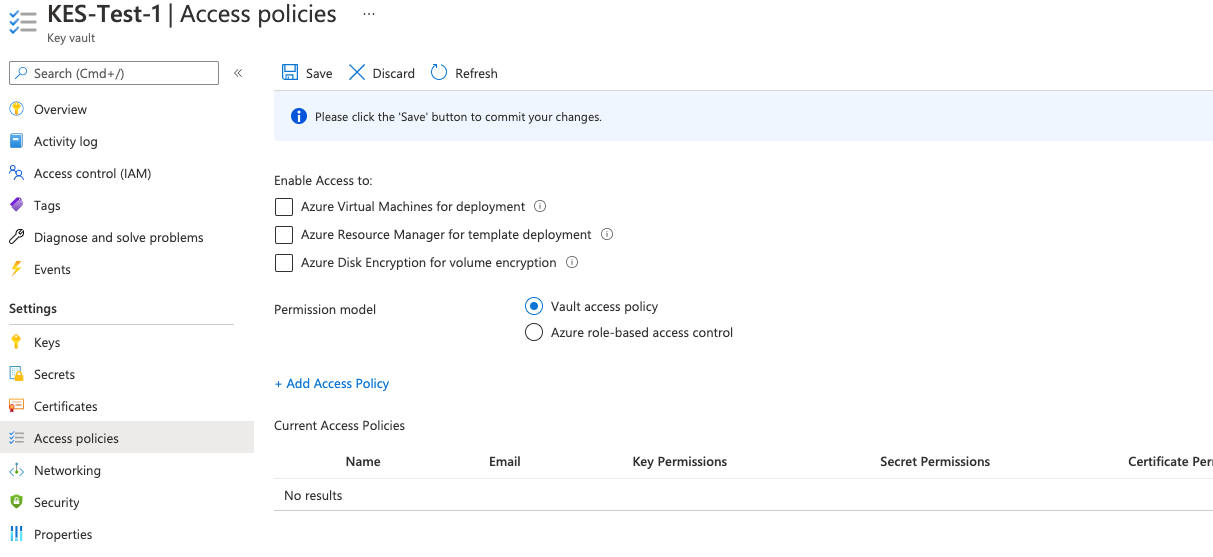Viewport: 1213px width, 557px height.
Task: Collapse the sidebar menu with chevron
Action: 238,73
